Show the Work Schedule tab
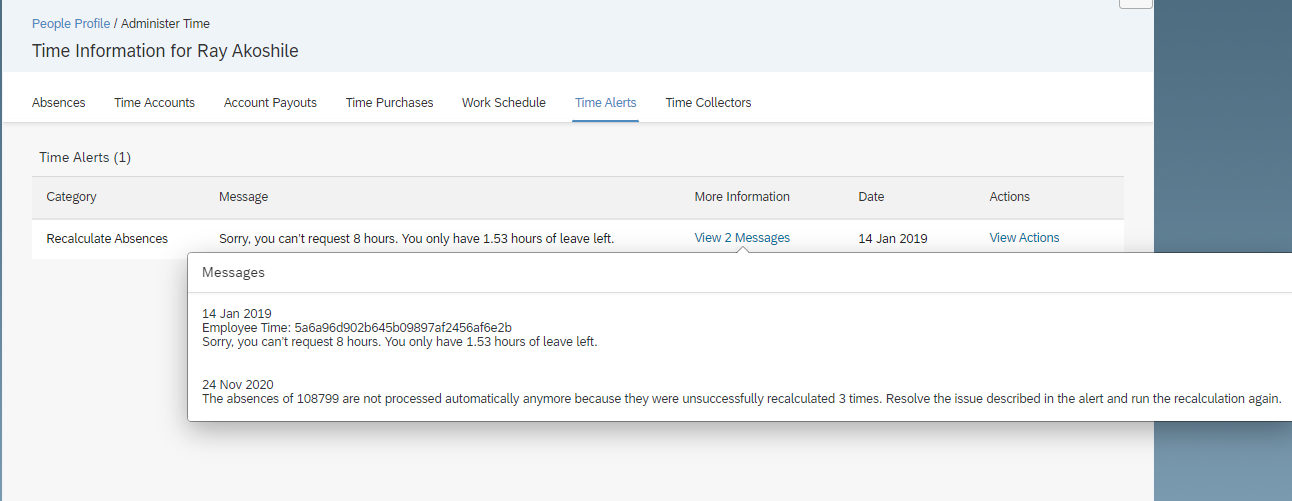1292x501 pixels. click(x=504, y=102)
